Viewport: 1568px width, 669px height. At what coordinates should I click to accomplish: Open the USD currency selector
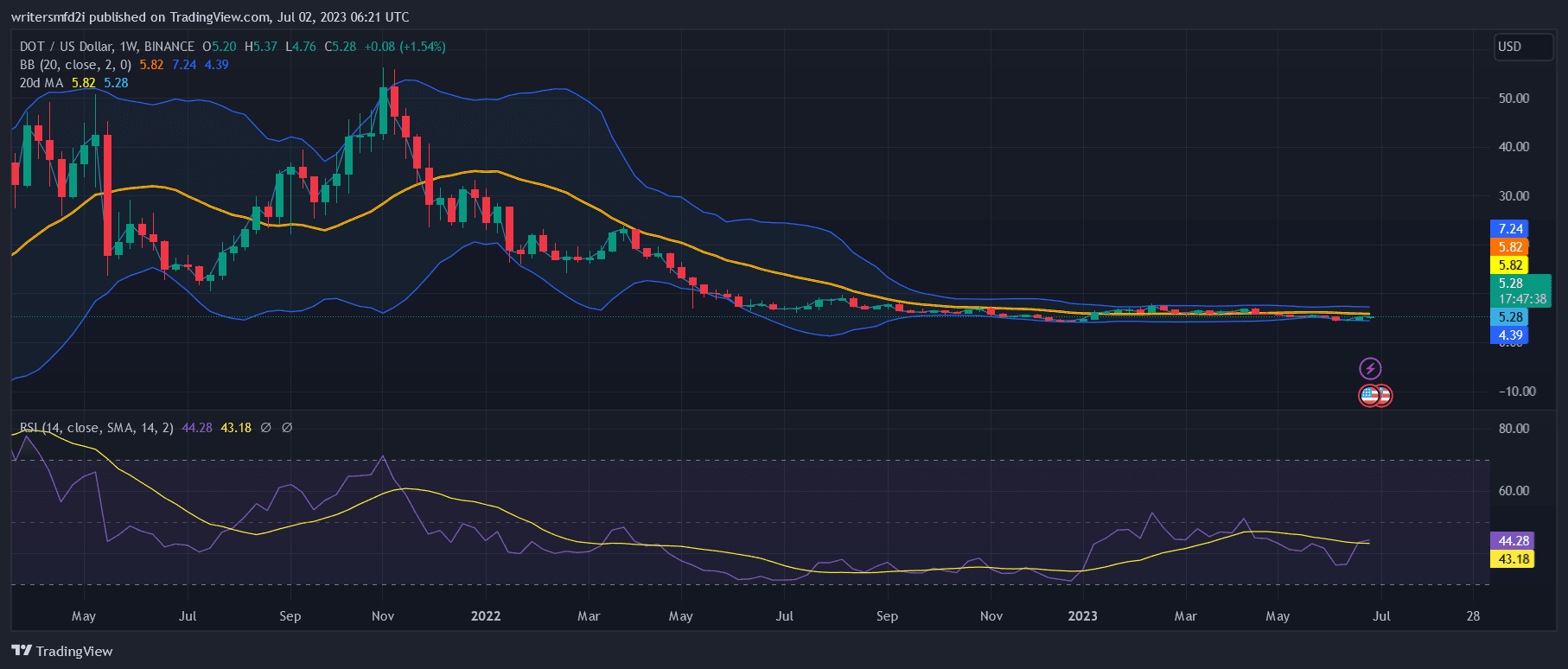tap(1523, 47)
